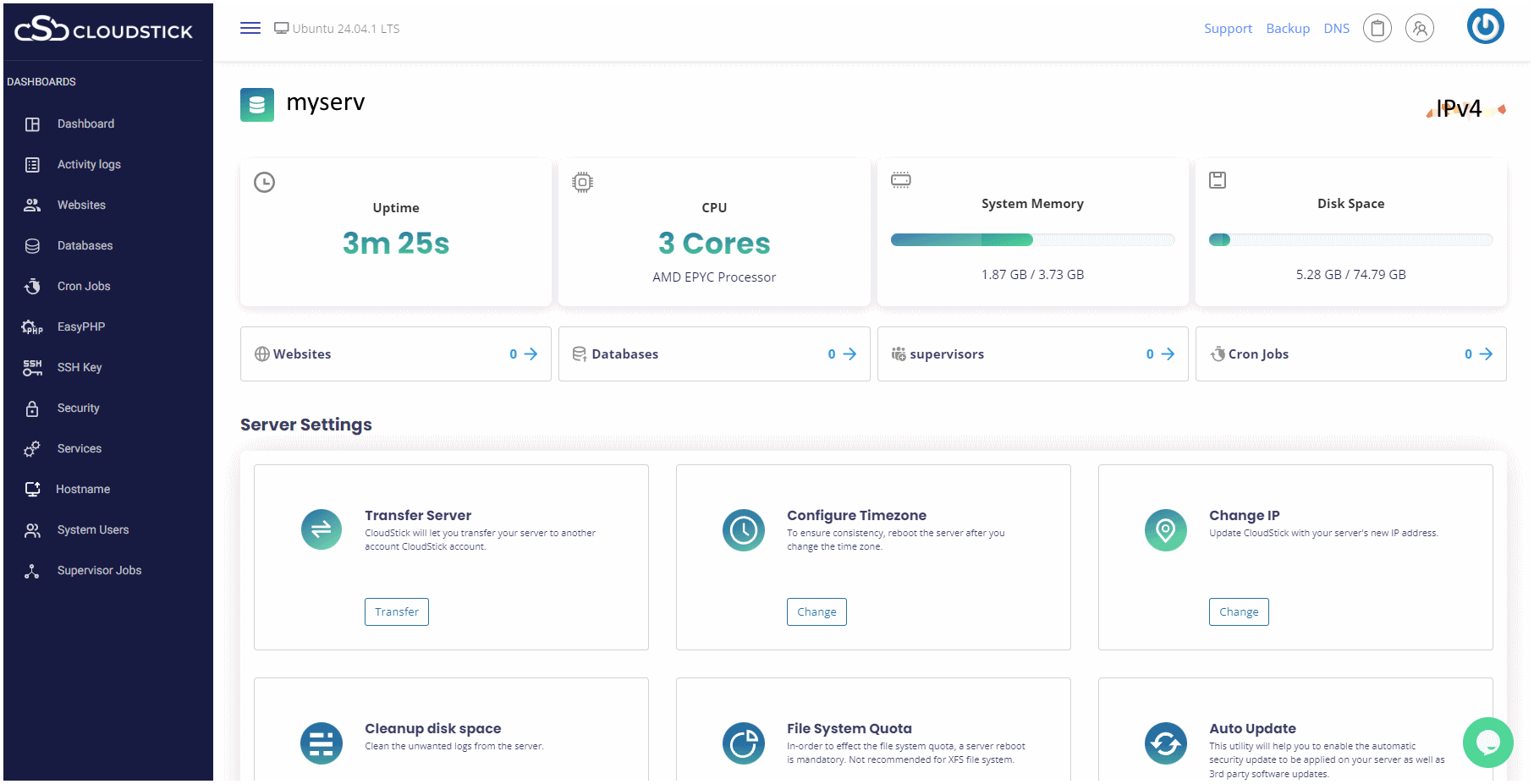
Task: Open Cron Jobs card arrow
Action: pos(1486,354)
